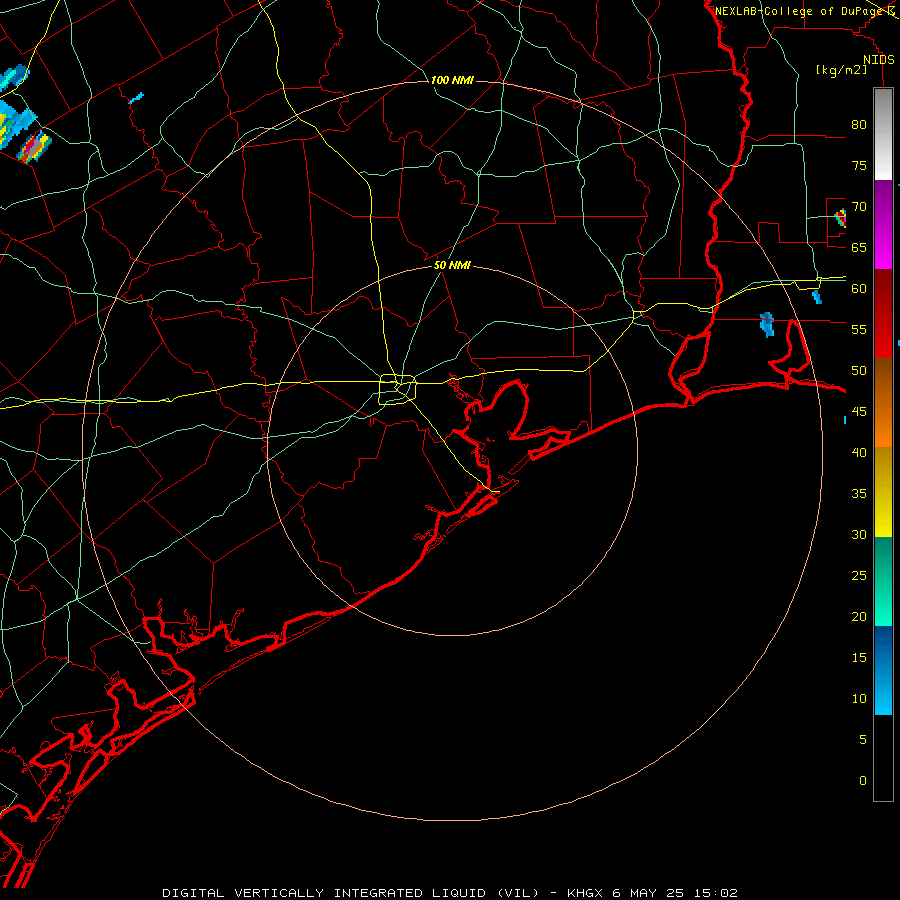Viewport: 900px width, 900px height.
Task: Click the 100 NMI range ring label
Action: tap(452, 80)
